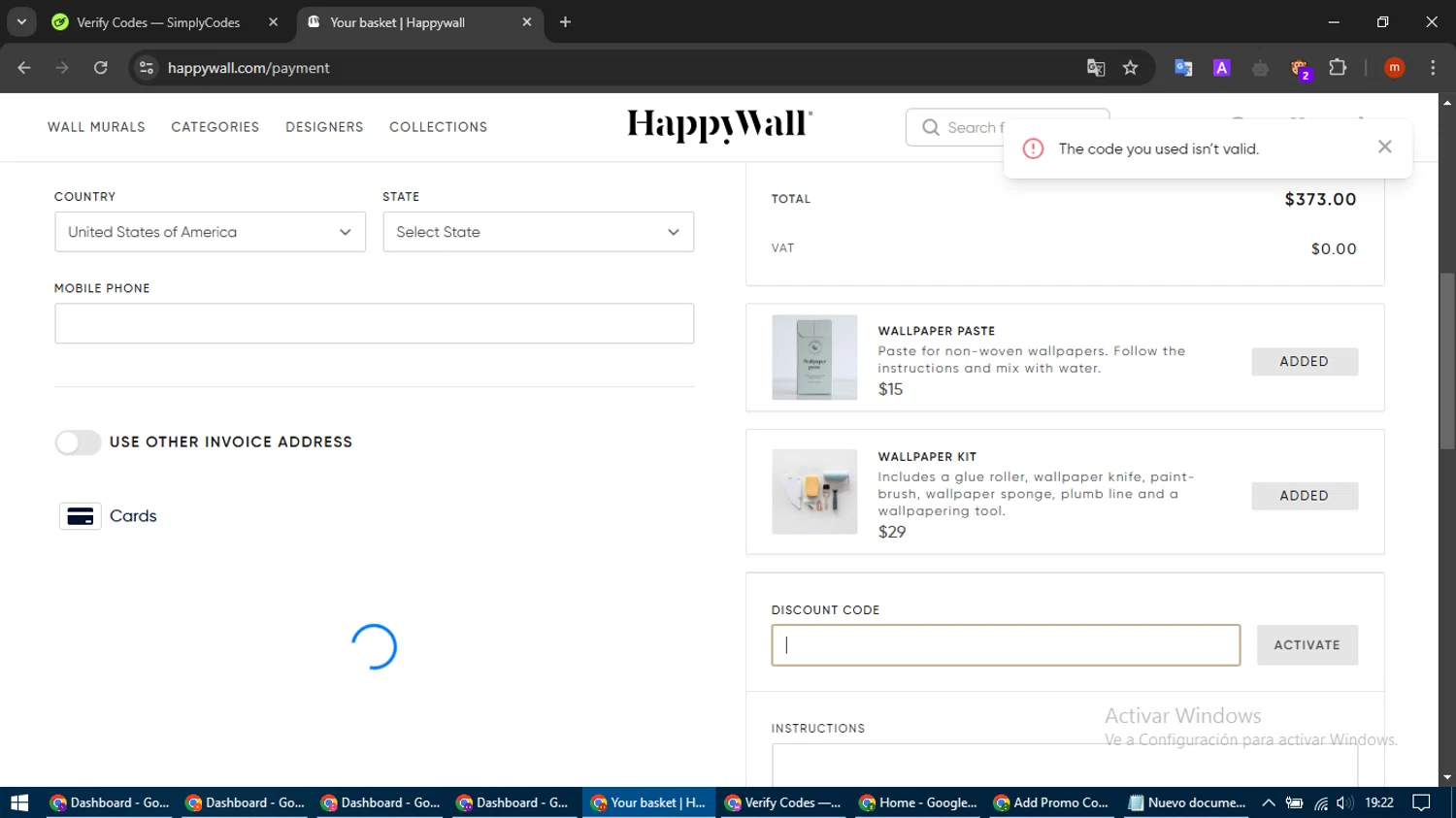The image size is (1456, 818).
Task: Open site information icon in address bar
Action: pos(147,68)
